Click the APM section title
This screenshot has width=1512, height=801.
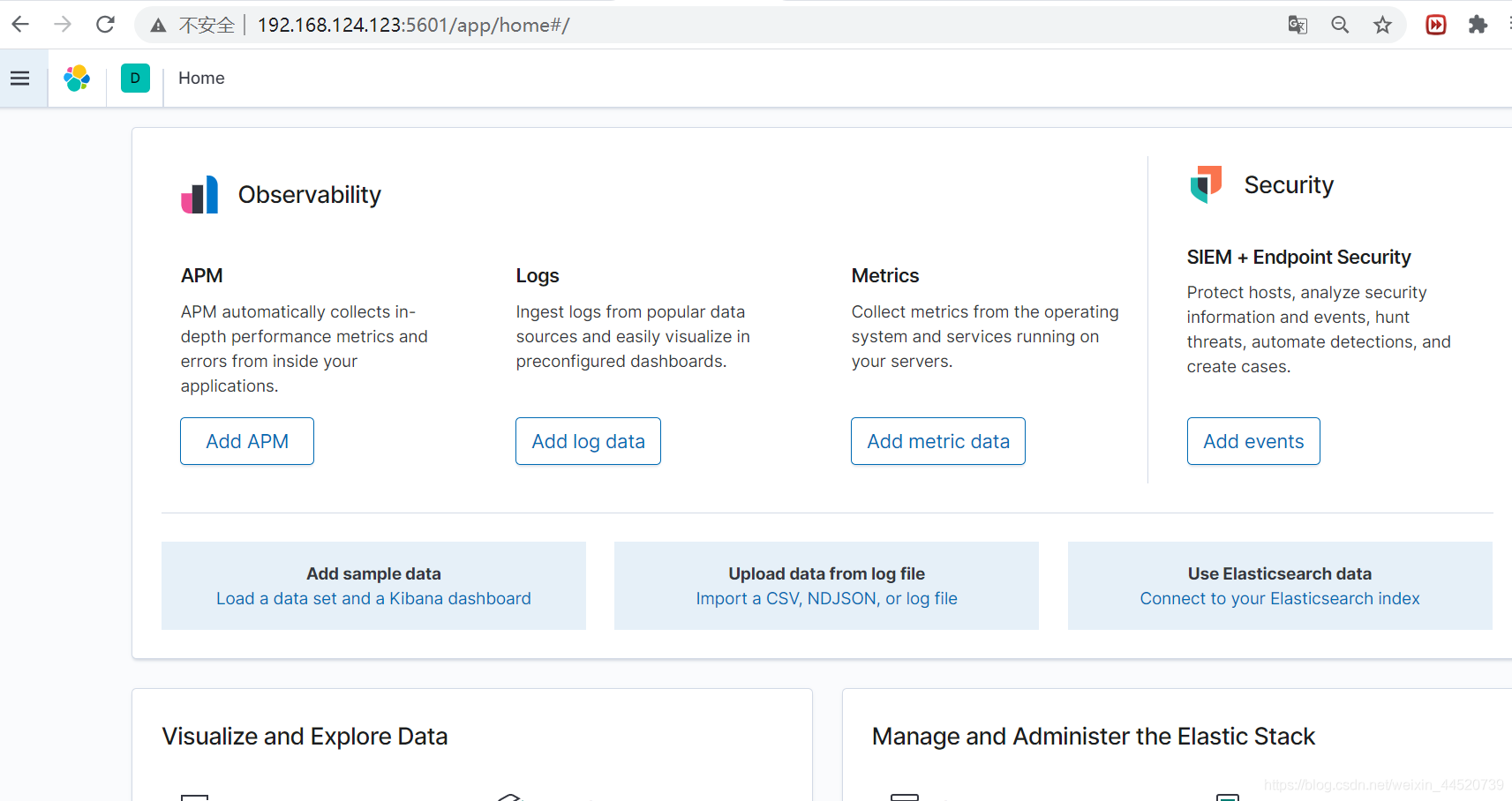click(202, 275)
